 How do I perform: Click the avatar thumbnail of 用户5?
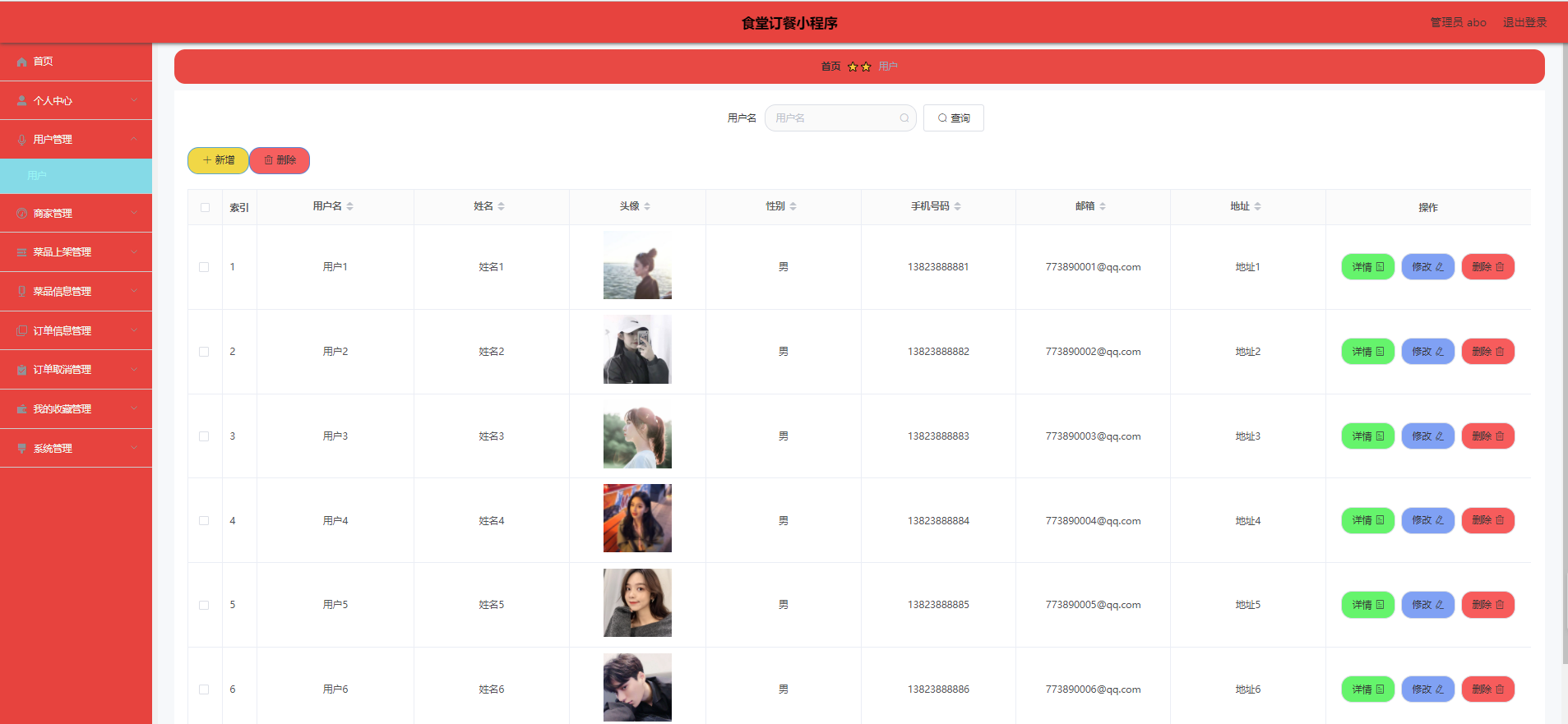click(x=637, y=603)
